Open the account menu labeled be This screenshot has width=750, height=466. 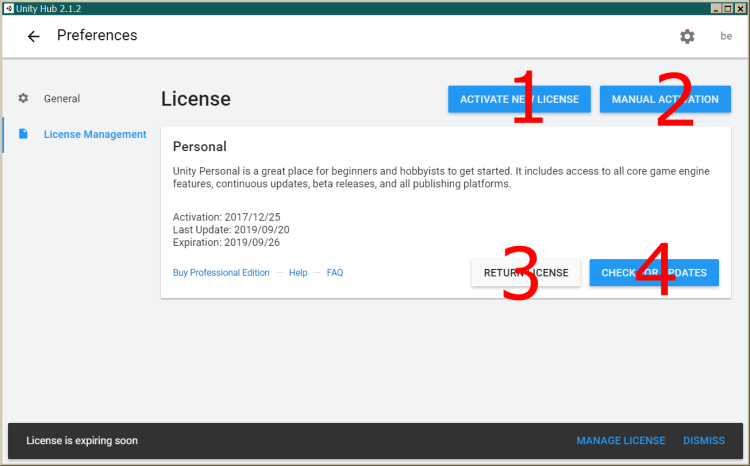click(726, 36)
